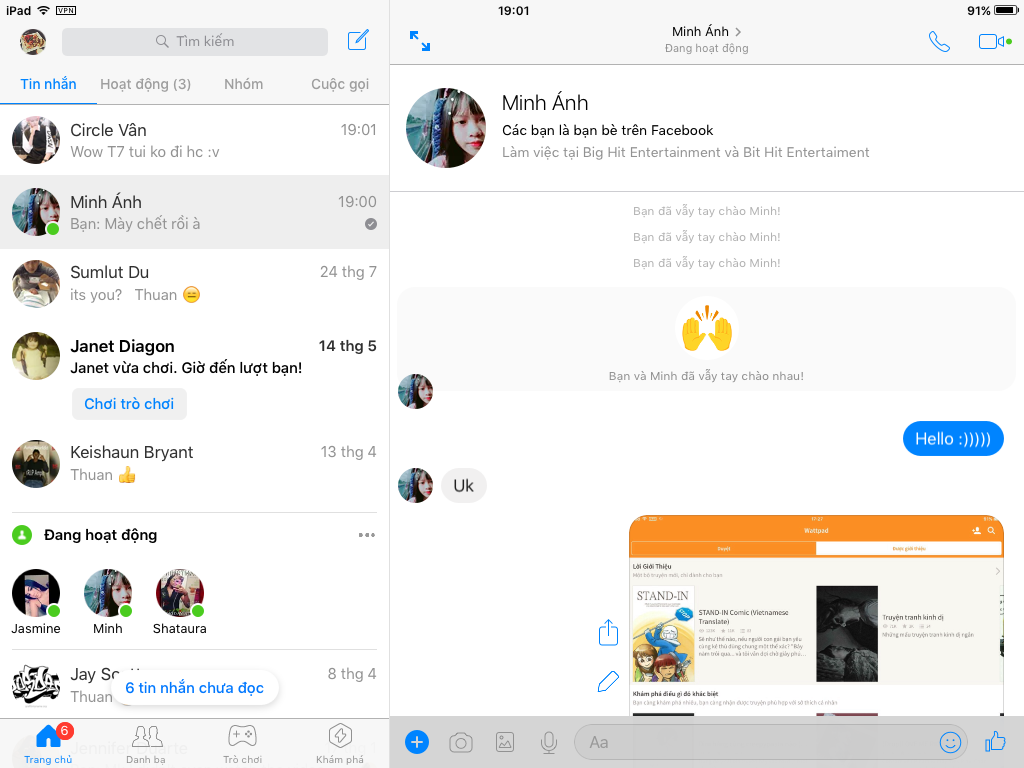1024x768 pixels.
Task: Edit the Wattpad screenshot with the pencil icon
Action: click(x=608, y=681)
